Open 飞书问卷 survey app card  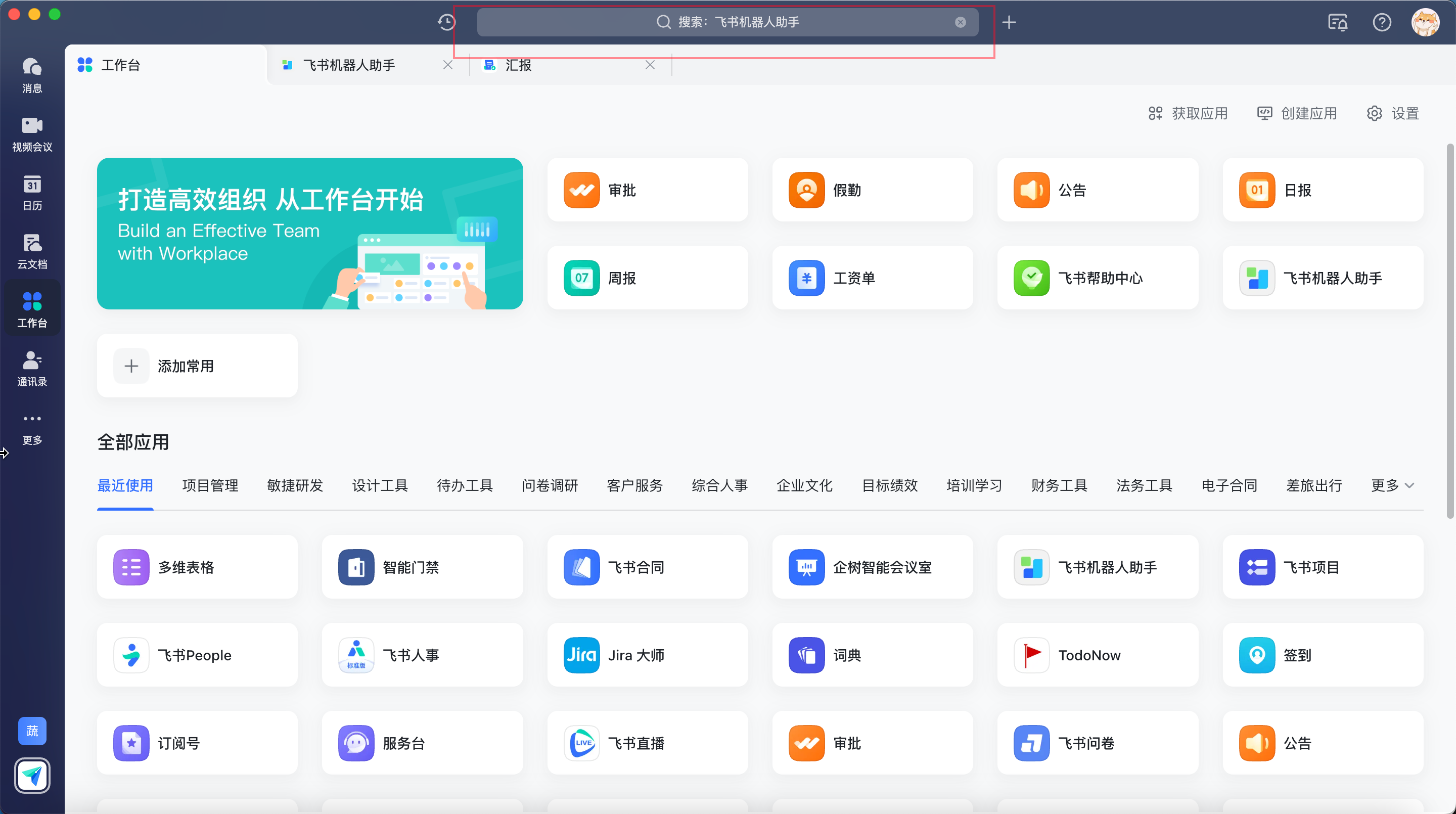point(1098,743)
